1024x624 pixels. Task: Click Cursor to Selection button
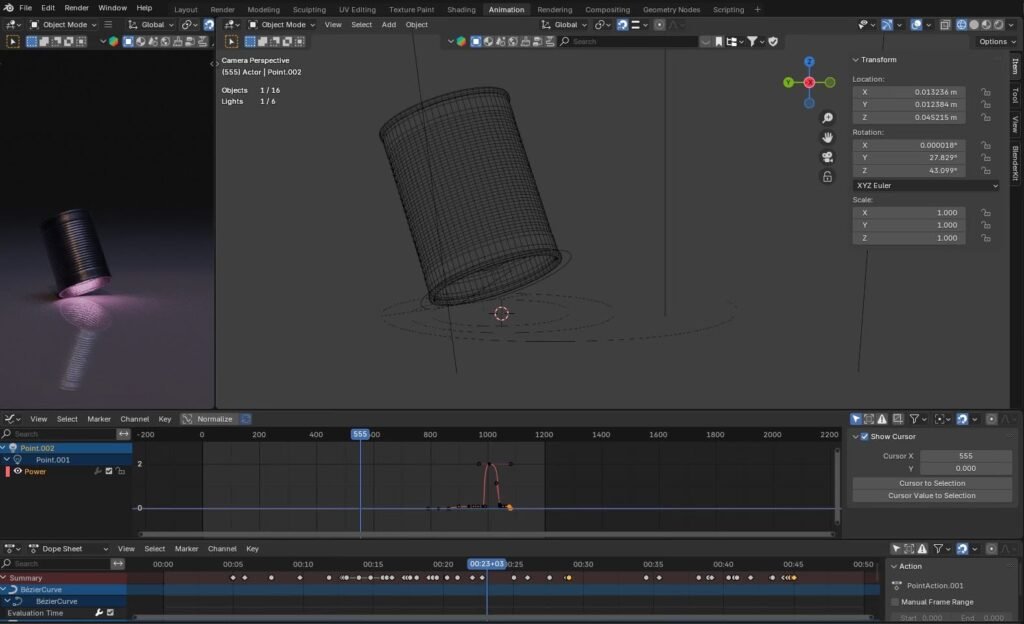932,484
